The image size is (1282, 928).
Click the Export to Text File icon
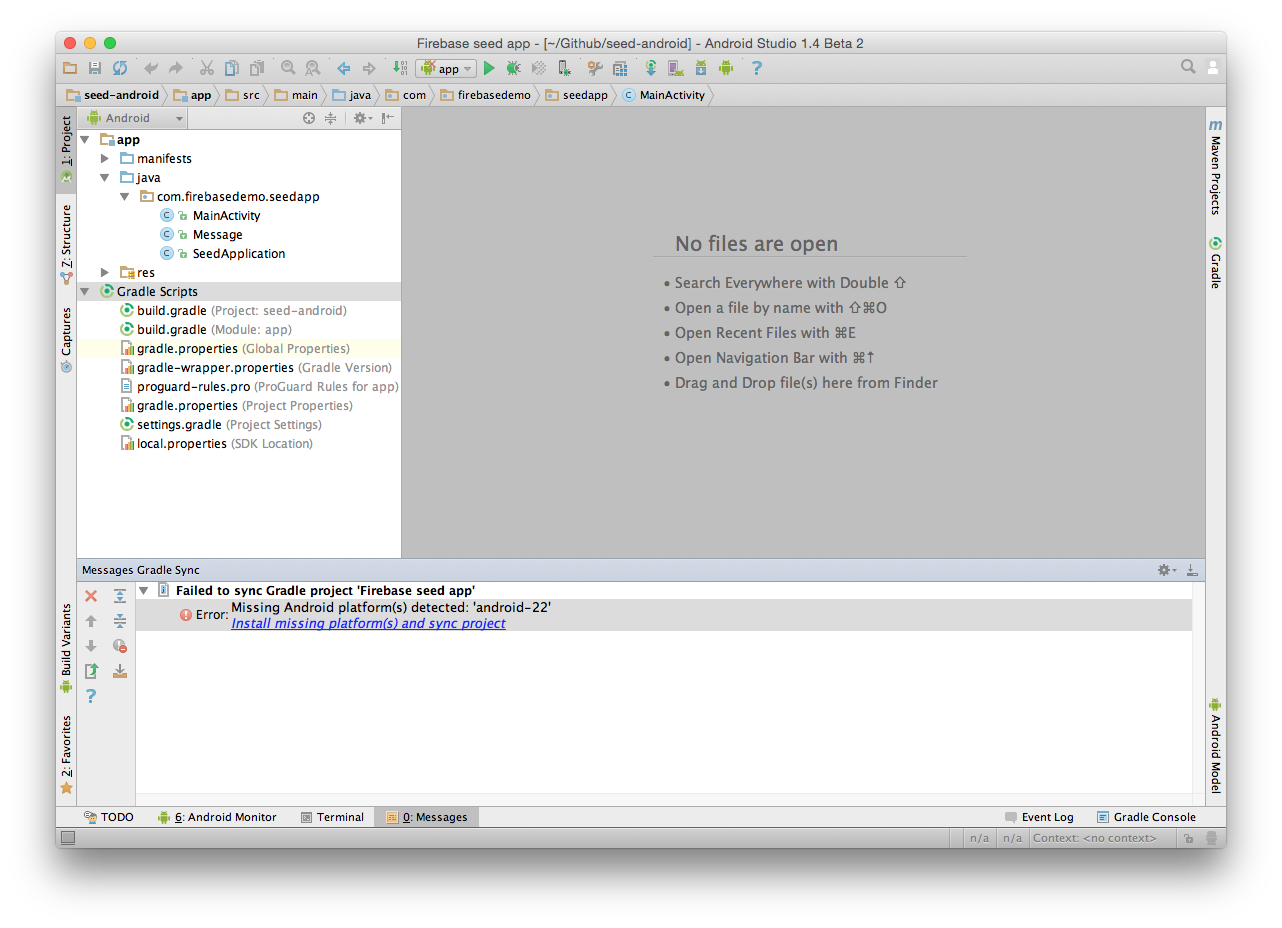pyautogui.click(x=91, y=671)
